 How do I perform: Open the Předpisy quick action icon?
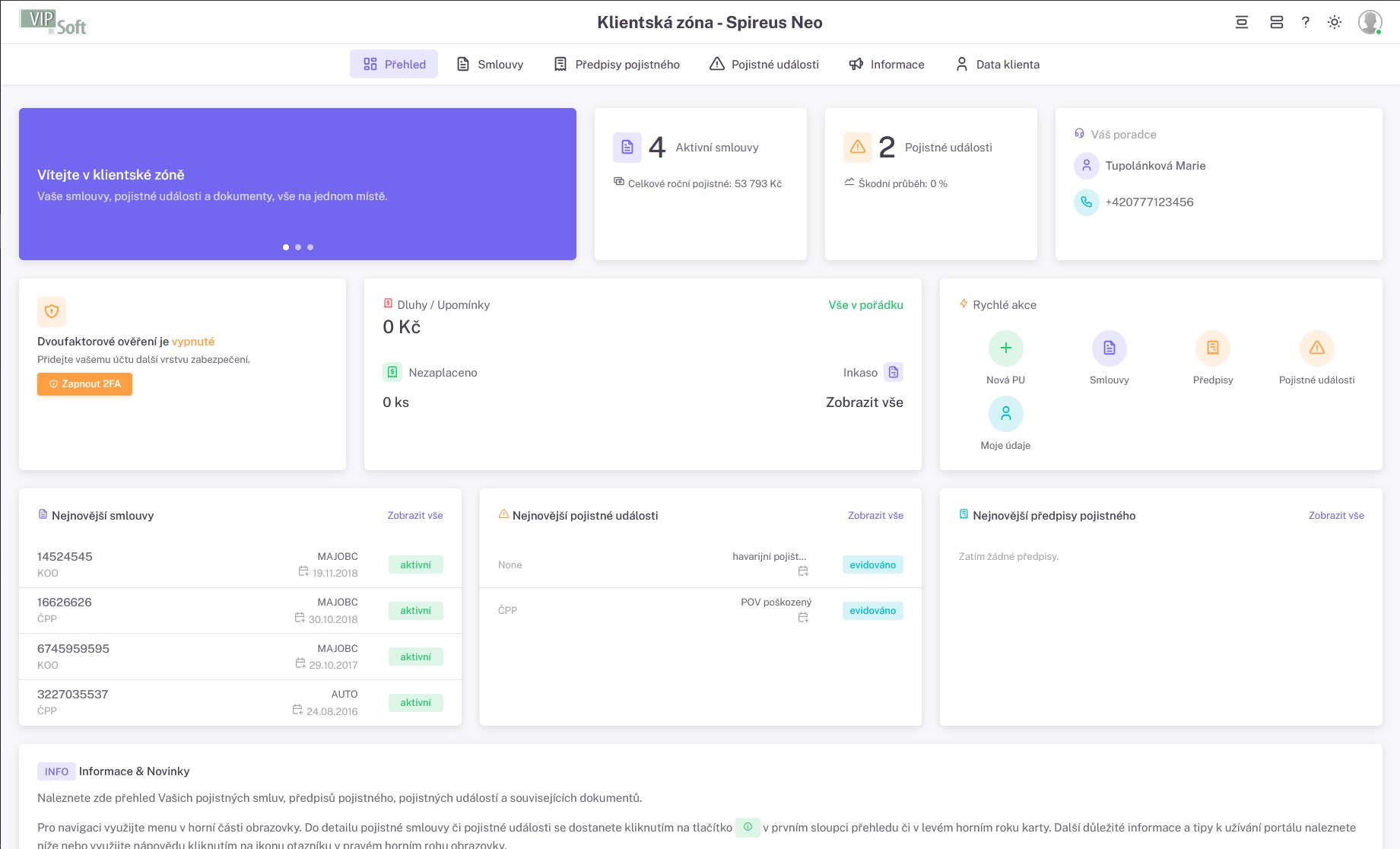click(1213, 348)
